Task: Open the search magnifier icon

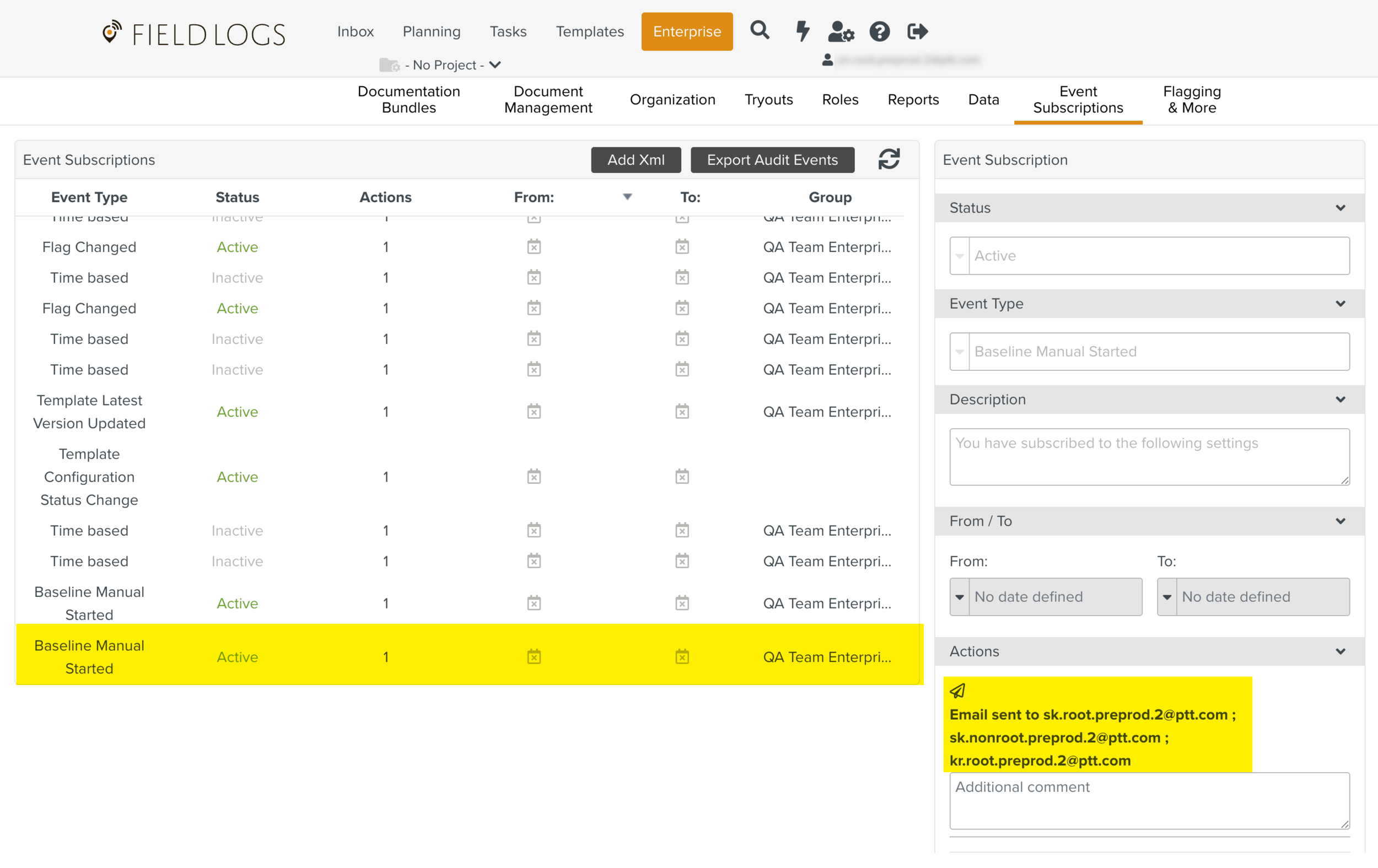Action: coord(760,30)
